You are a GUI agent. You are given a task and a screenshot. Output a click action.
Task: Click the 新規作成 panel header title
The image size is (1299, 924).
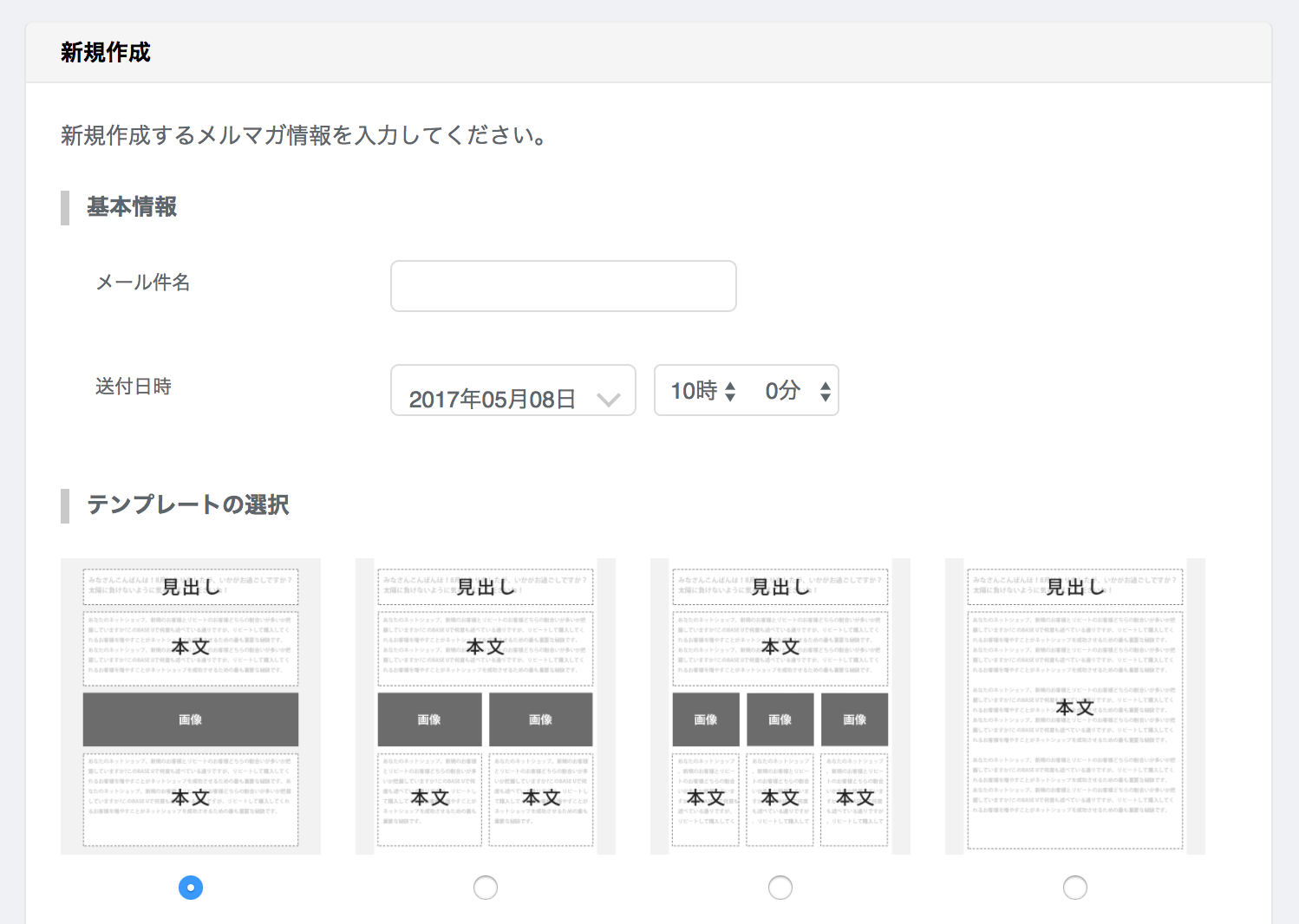click(x=106, y=53)
